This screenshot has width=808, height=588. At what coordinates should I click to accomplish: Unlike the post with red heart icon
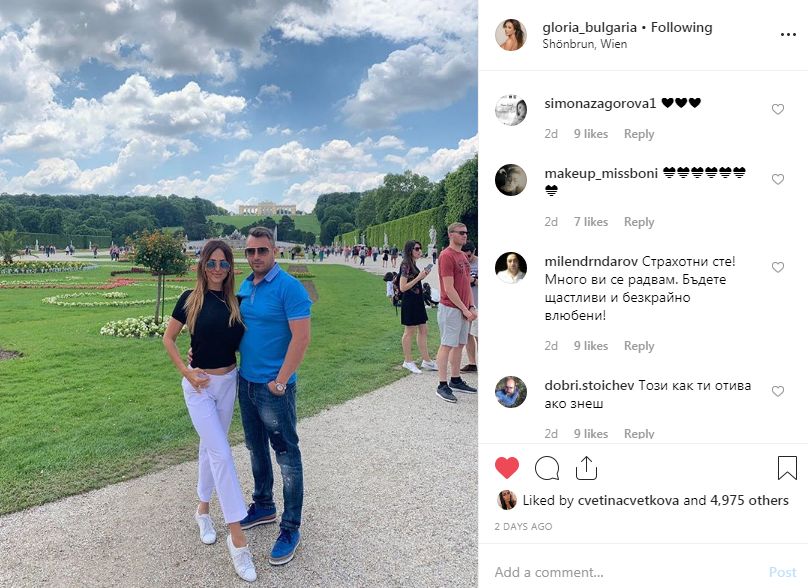[x=507, y=467]
